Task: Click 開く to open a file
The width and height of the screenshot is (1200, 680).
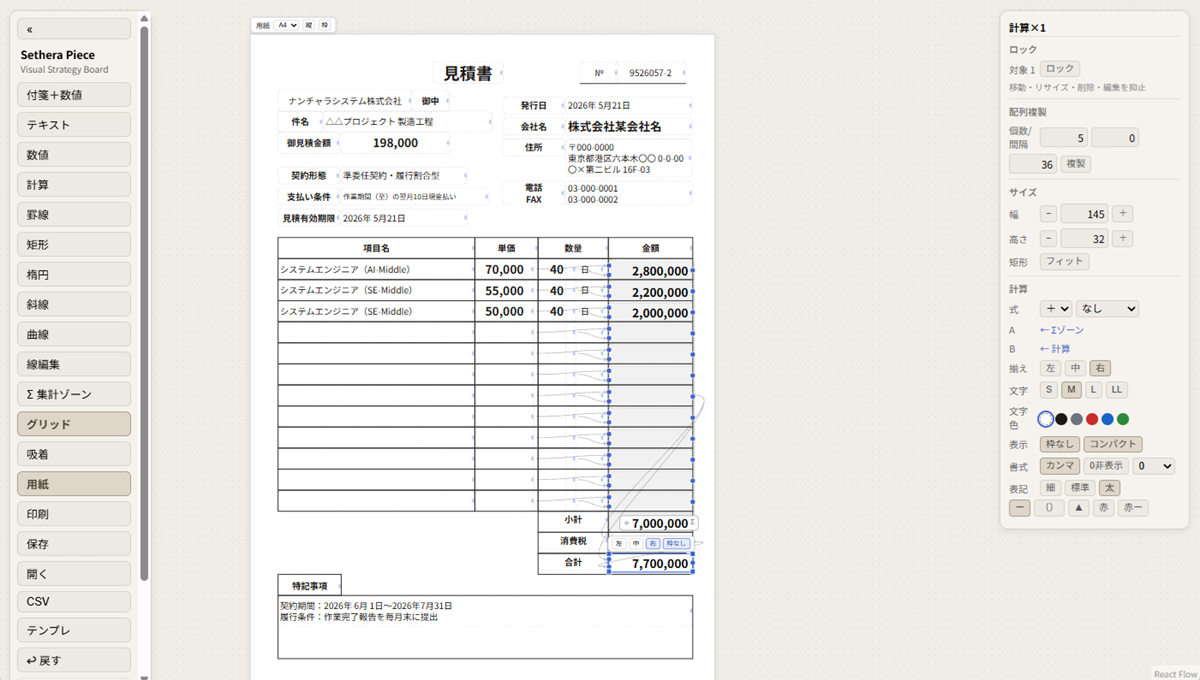Action: pyautogui.click(x=74, y=574)
